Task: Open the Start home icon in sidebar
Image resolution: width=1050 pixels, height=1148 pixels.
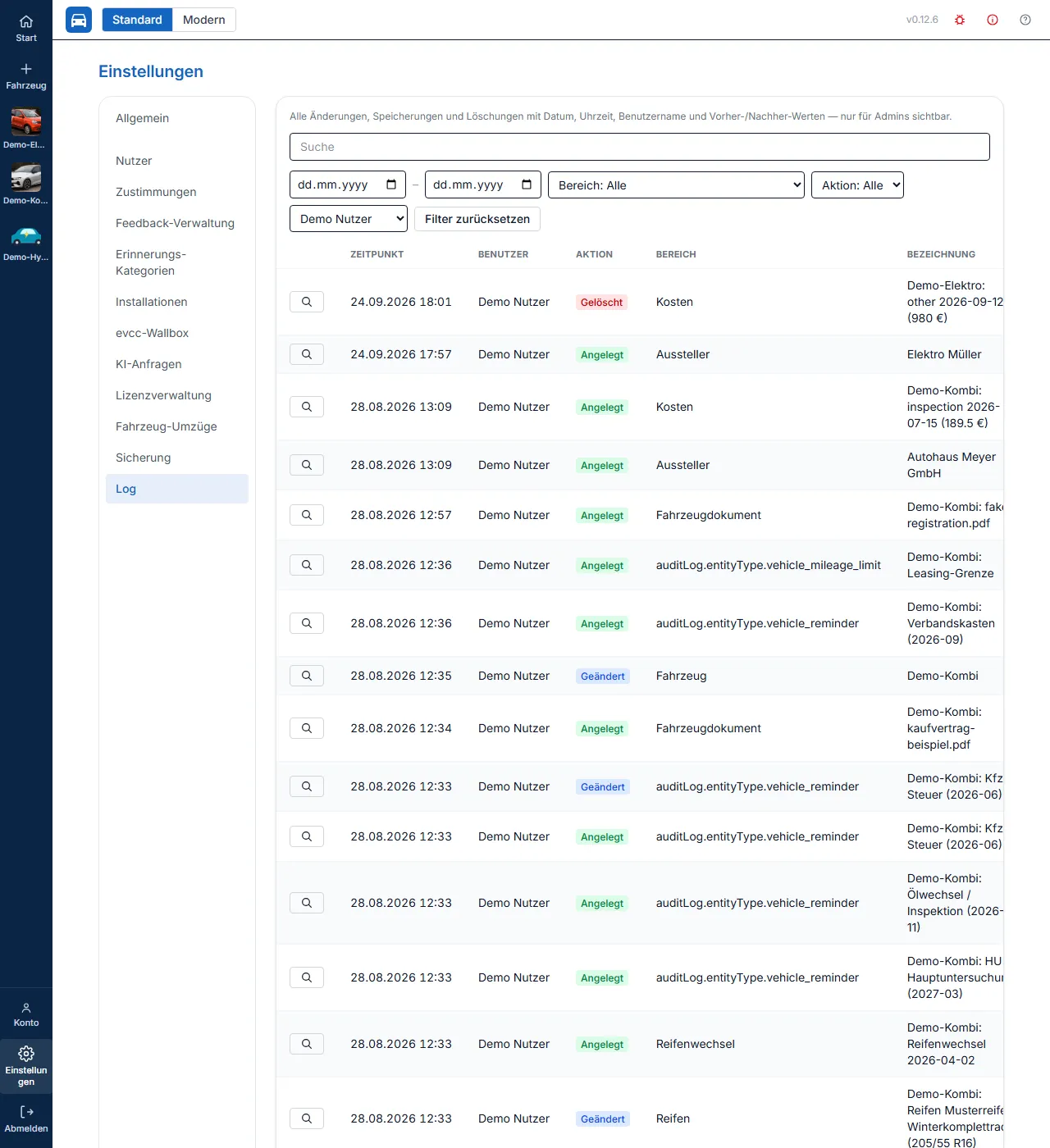Action: coord(26,28)
